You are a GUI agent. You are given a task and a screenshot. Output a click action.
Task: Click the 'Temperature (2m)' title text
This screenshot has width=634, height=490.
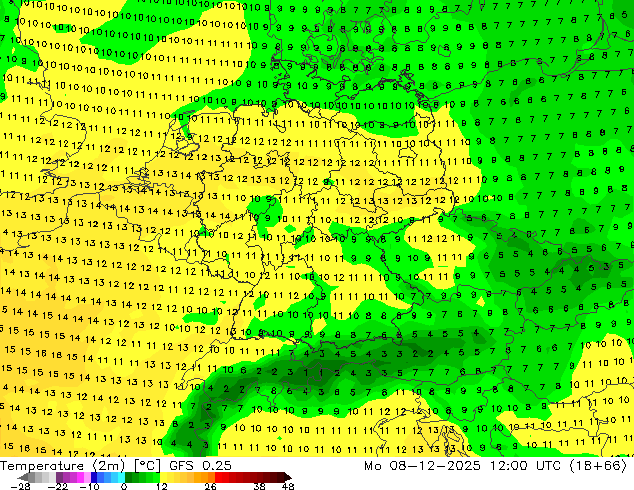coord(63,466)
